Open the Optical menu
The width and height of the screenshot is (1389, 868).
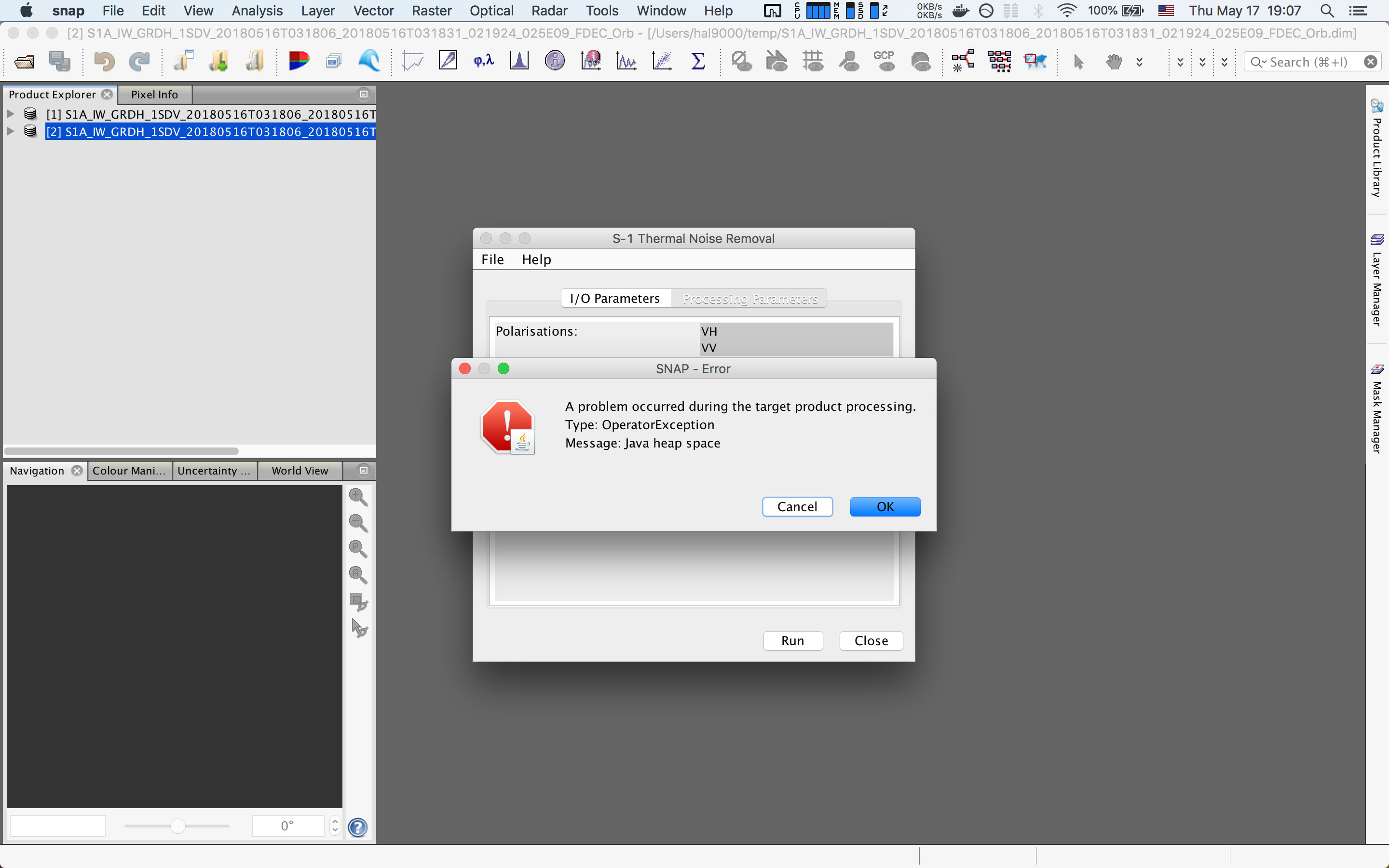(x=491, y=10)
